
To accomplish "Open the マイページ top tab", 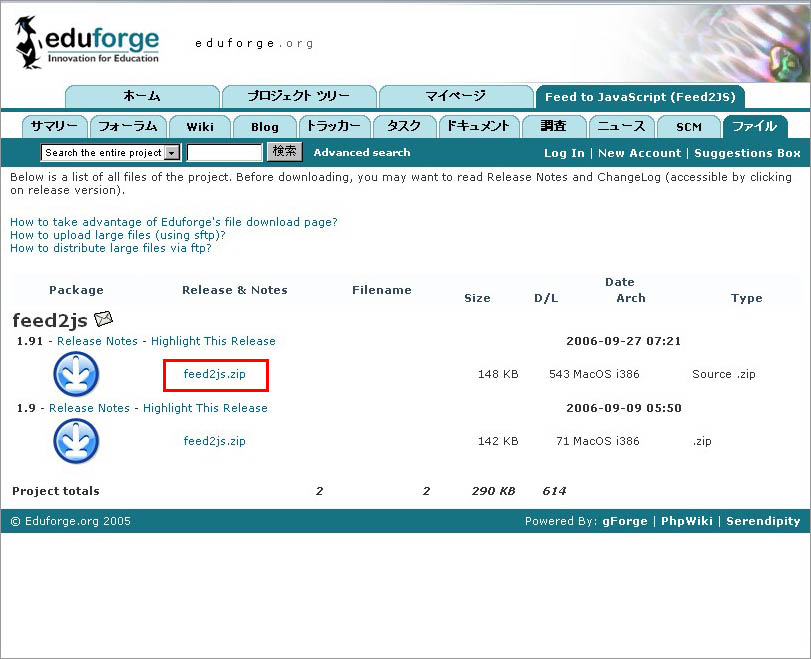I will (x=456, y=97).
